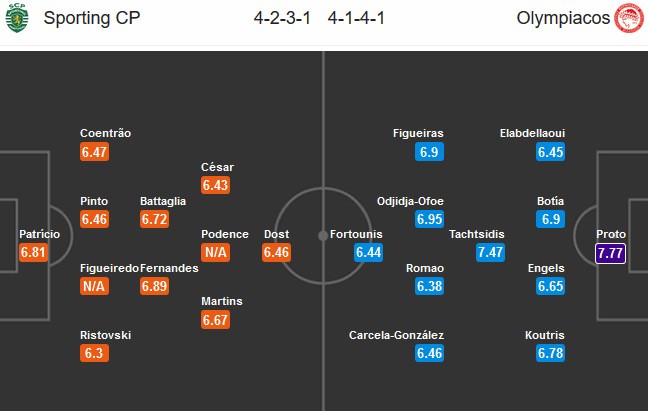The height and width of the screenshot is (411, 648).
Task: Select Dost's 6.46 rating badge
Action: [x=276, y=252]
